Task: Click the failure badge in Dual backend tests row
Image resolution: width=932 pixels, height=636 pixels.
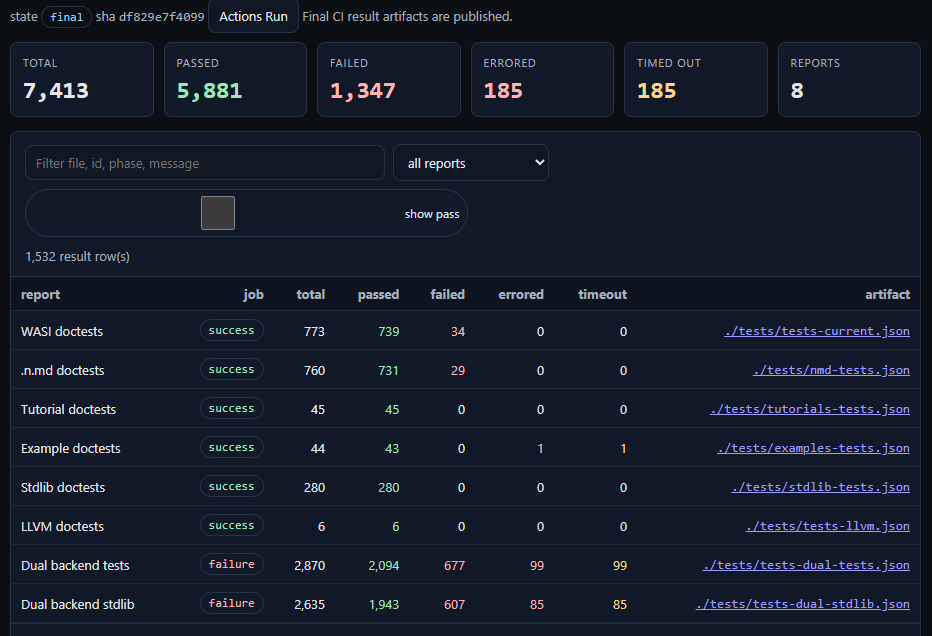Action: (x=232, y=565)
